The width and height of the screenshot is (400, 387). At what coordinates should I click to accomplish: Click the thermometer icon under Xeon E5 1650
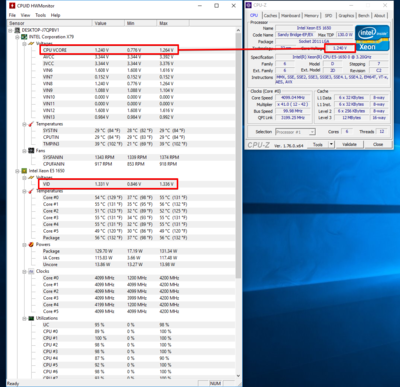point(31,191)
